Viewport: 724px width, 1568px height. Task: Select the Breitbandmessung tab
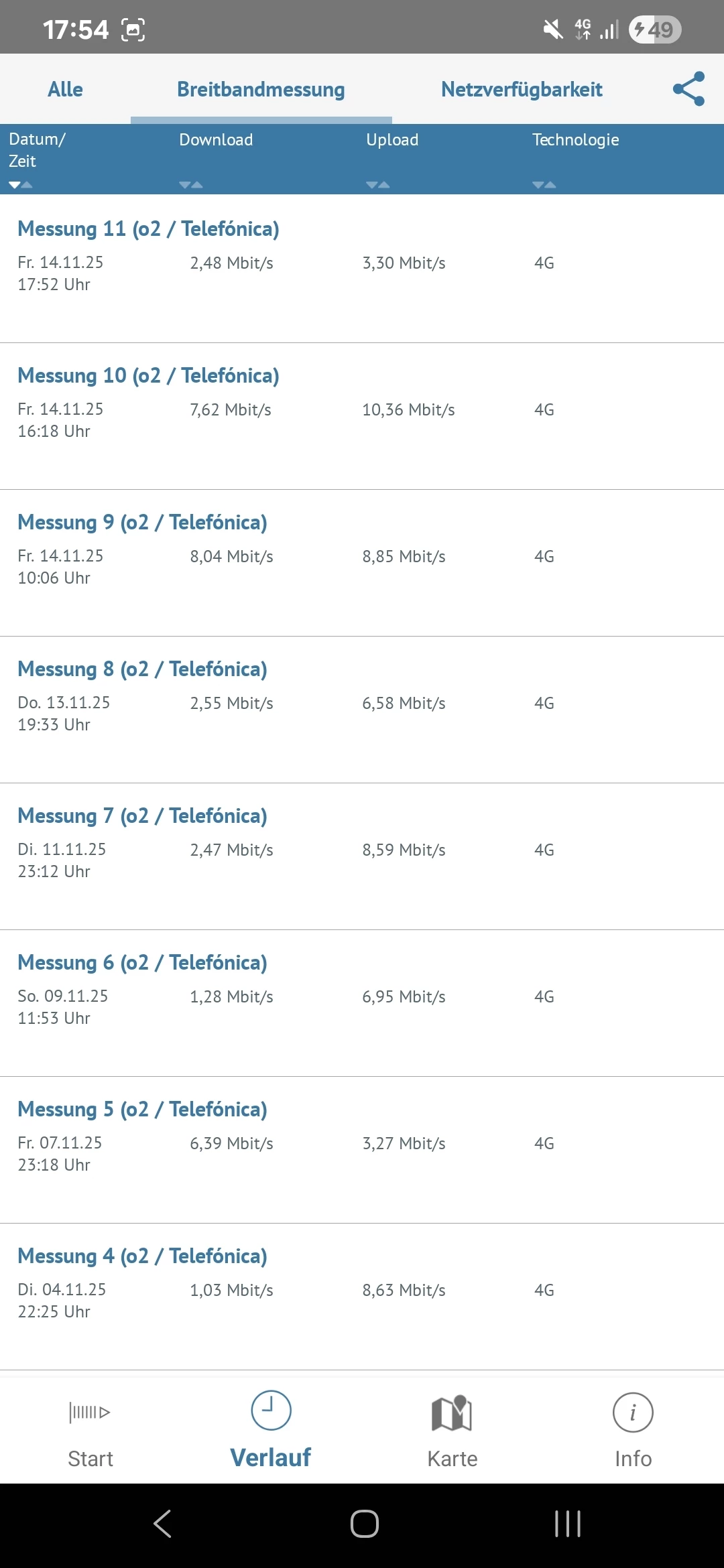click(261, 89)
